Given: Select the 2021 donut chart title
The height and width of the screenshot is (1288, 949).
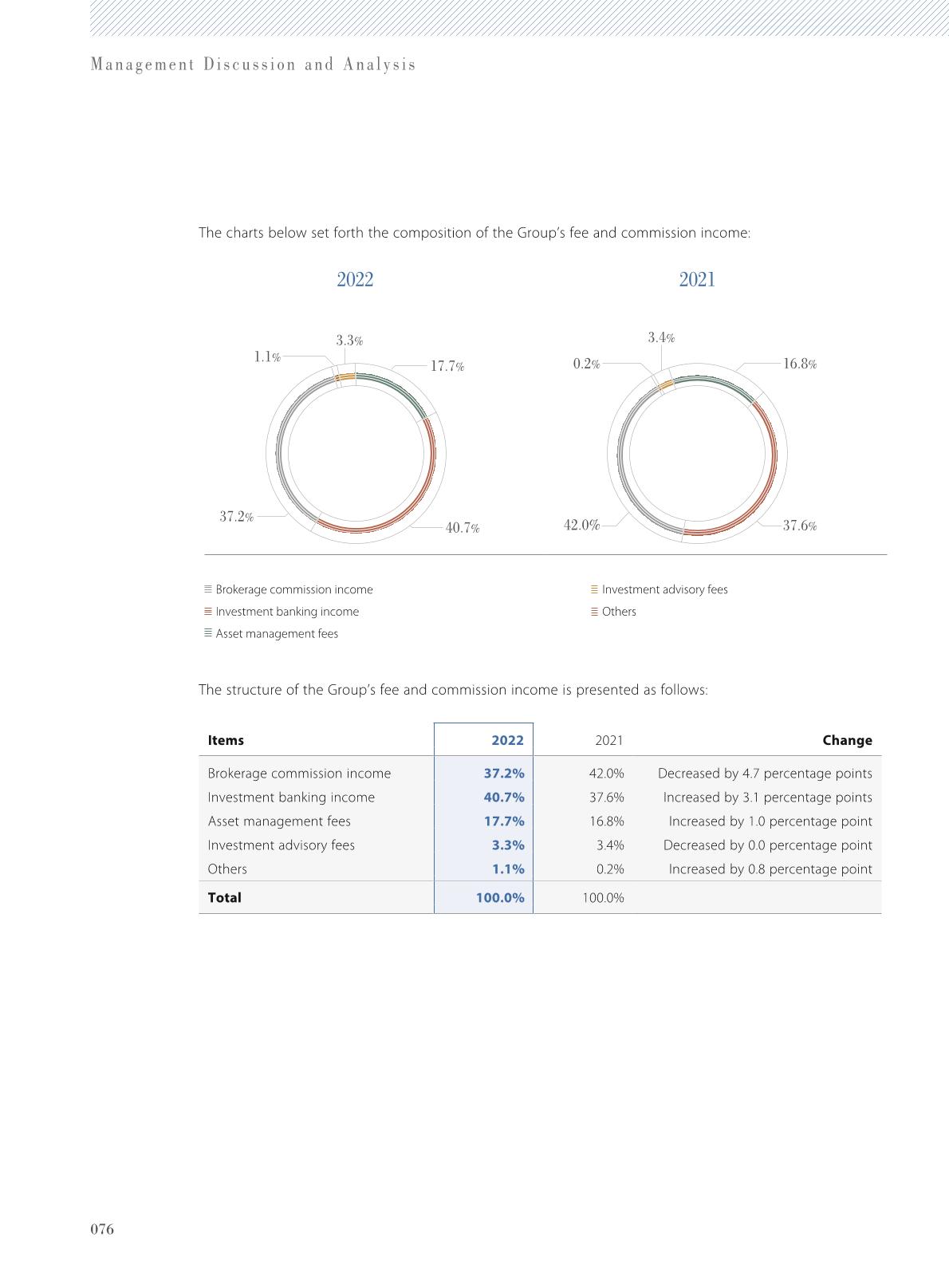Looking at the screenshot, I should click(x=697, y=280).
